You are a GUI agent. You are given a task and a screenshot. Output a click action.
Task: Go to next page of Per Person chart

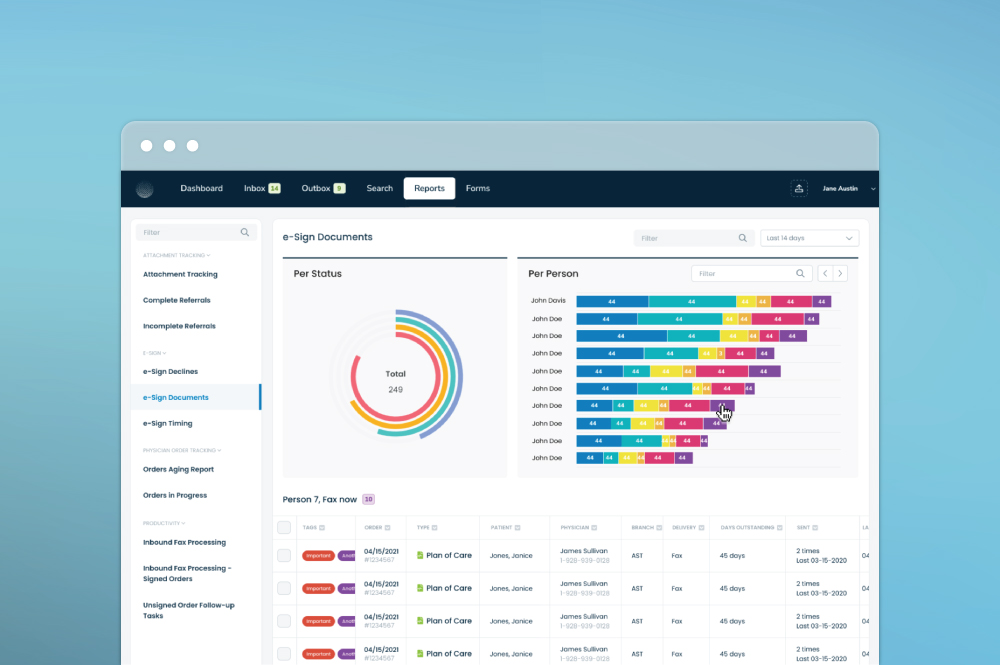[841, 273]
